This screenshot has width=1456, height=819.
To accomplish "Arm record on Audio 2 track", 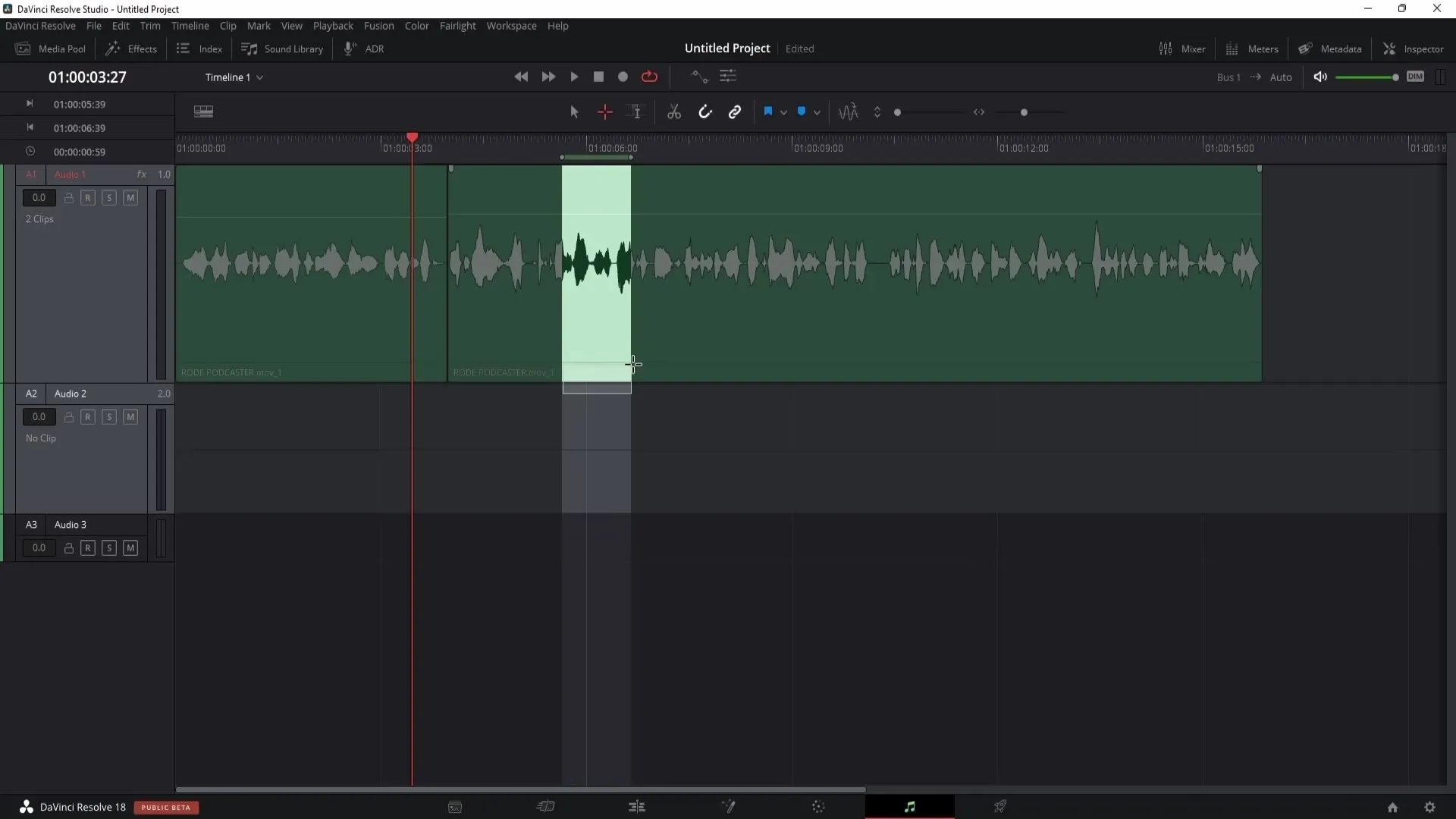I will (x=88, y=417).
